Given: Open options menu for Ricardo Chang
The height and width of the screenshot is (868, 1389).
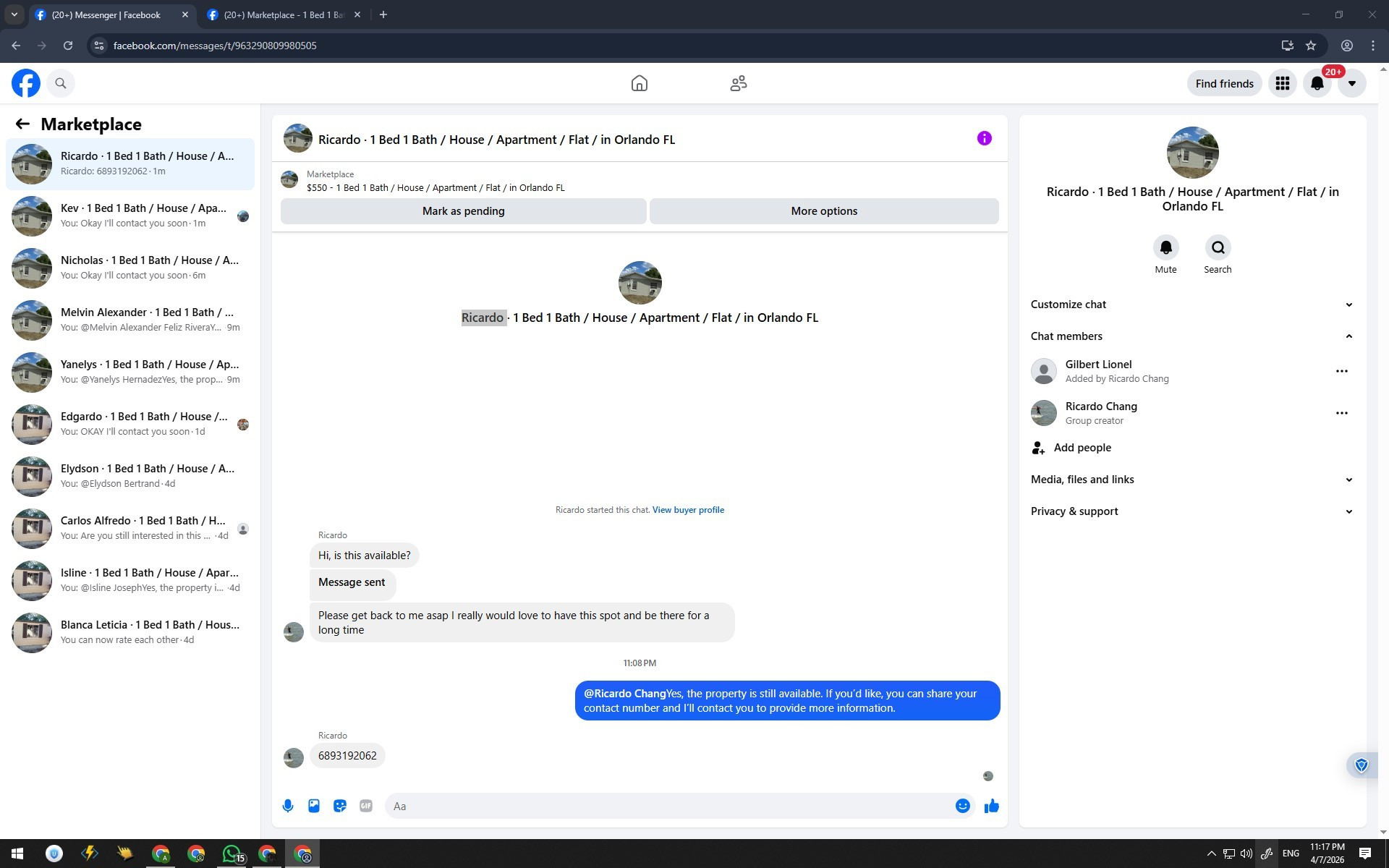Looking at the screenshot, I should 1341,413.
